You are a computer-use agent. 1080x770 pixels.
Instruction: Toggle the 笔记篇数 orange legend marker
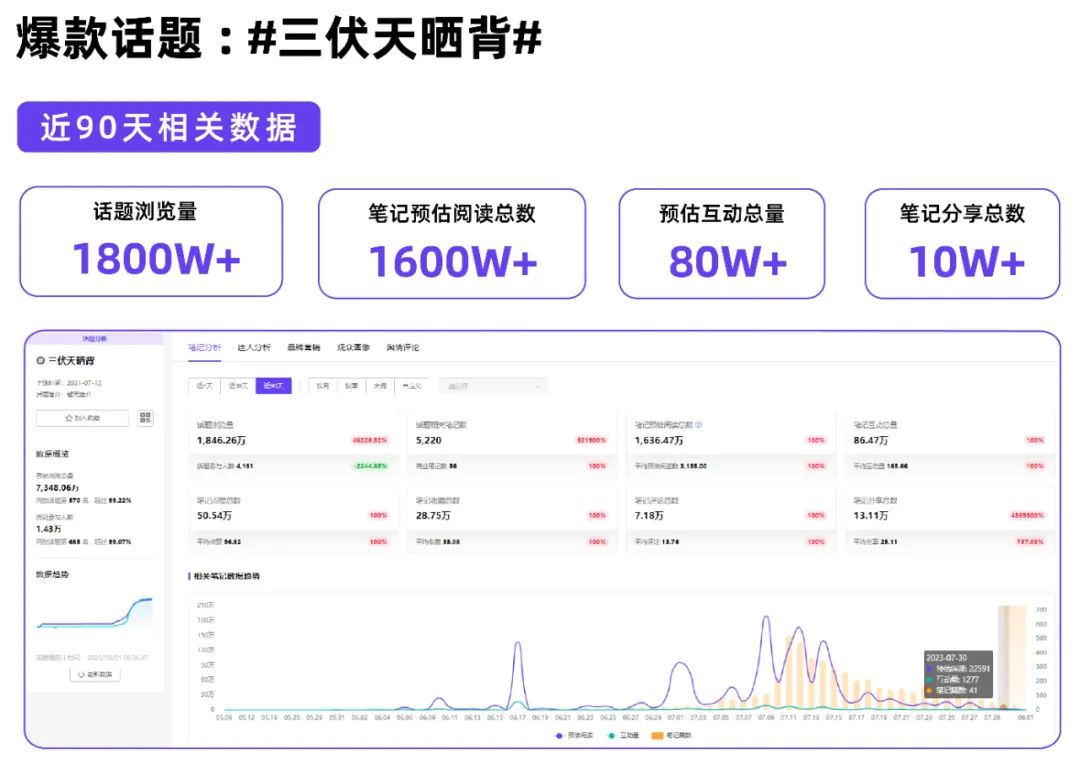click(x=659, y=735)
